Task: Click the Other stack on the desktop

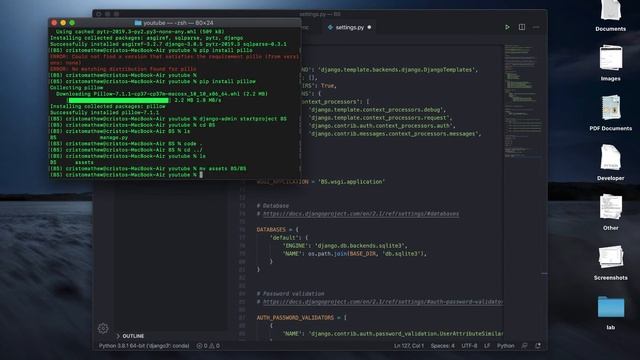Action: 611,212
